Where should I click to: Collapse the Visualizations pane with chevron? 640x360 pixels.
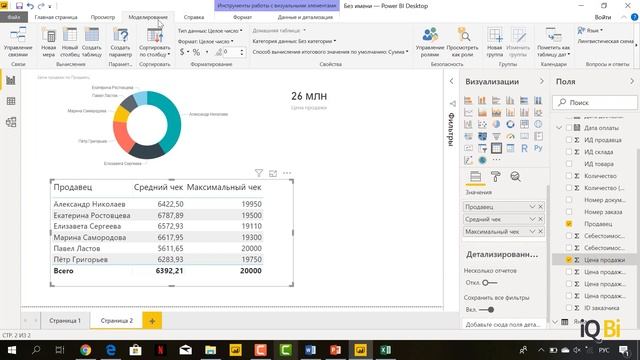(x=542, y=81)
